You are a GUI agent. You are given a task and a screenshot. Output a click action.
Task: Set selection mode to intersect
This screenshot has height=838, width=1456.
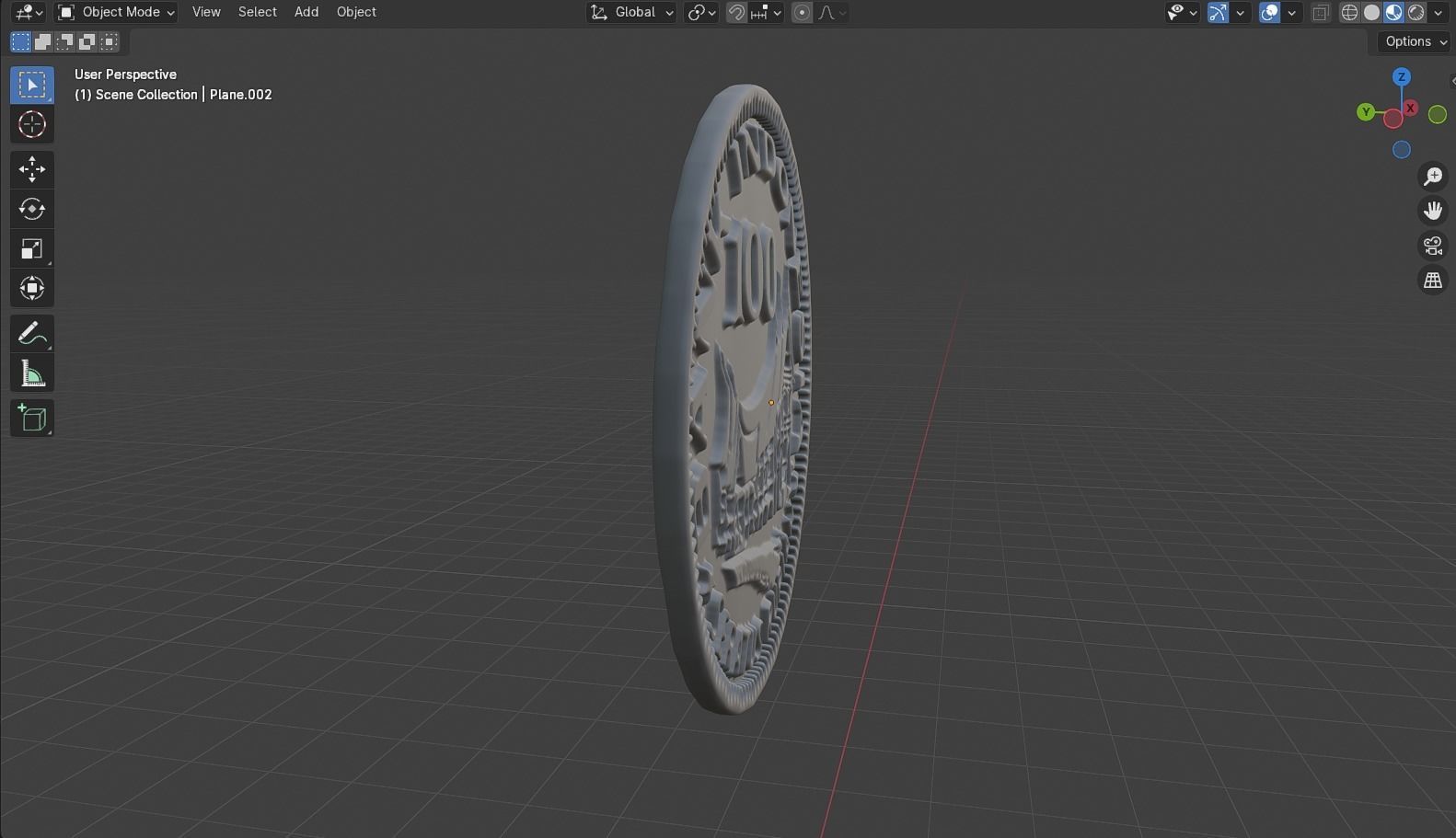click(x=109, y=41)
